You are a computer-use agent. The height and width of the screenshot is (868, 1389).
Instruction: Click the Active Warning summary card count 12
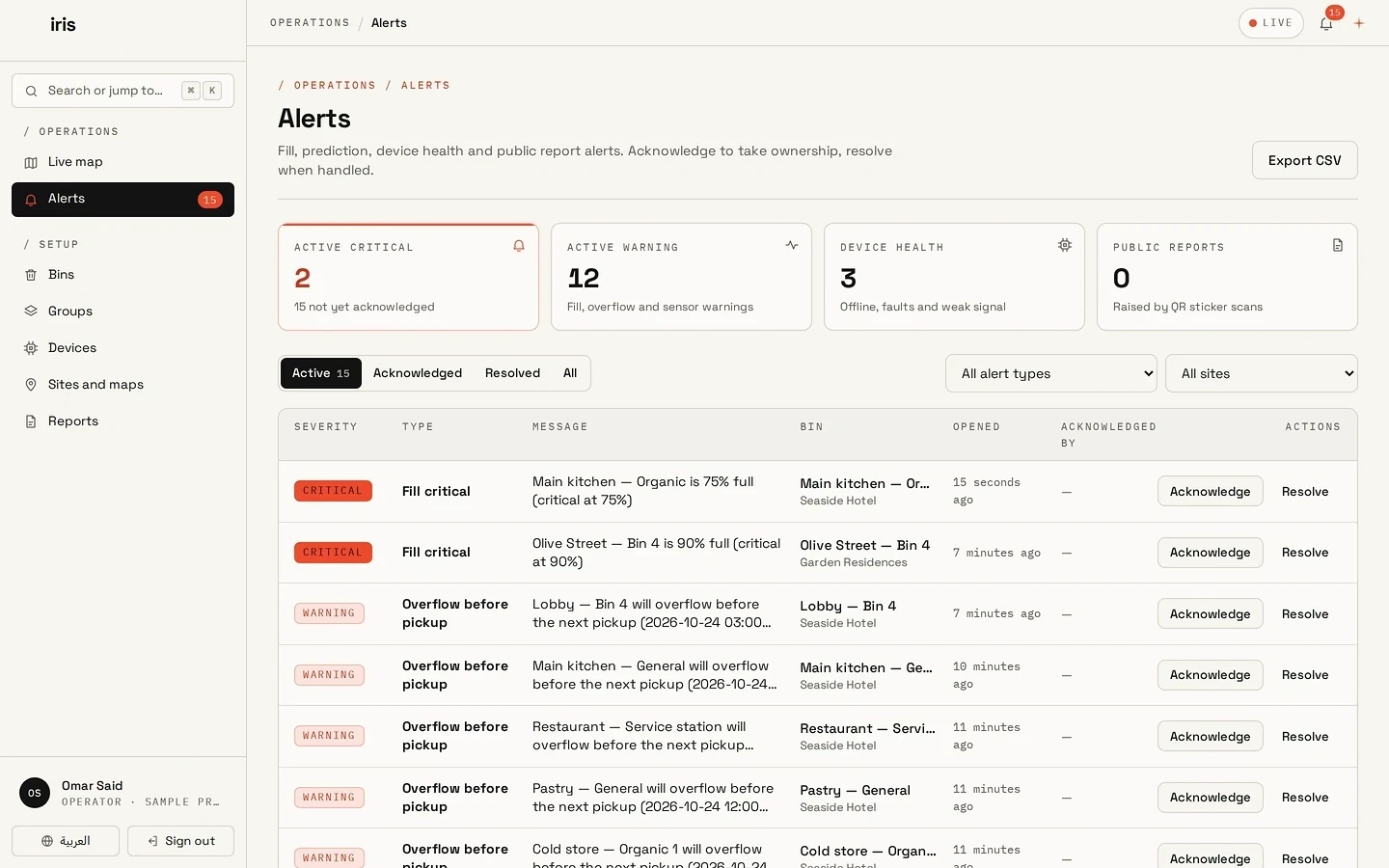[x=584, y=279]
